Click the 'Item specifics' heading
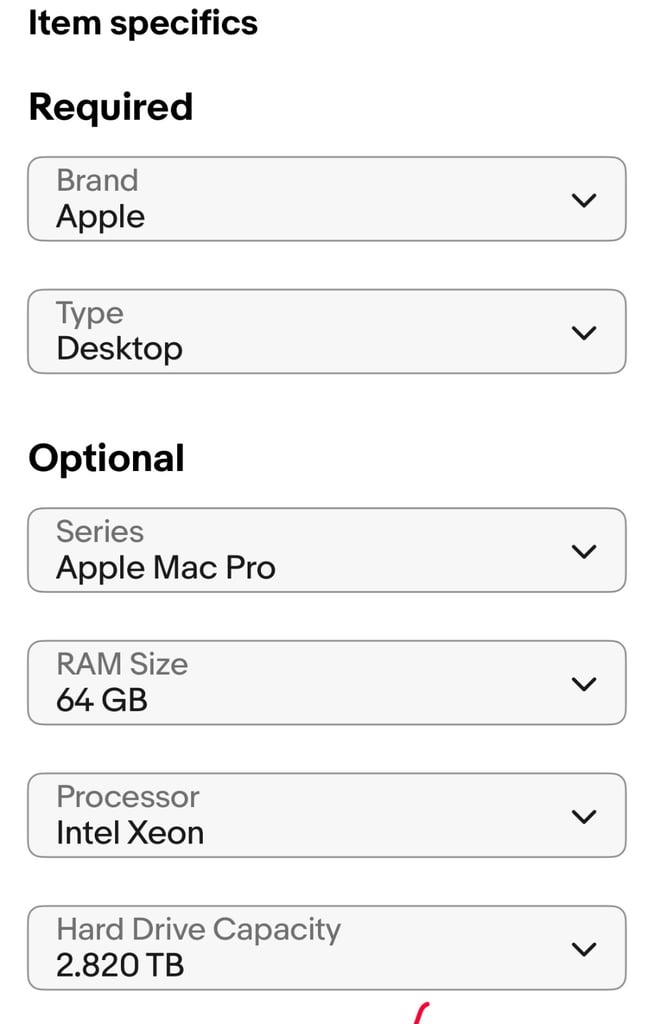This screenshot has width=648, height=1024. 143,24
